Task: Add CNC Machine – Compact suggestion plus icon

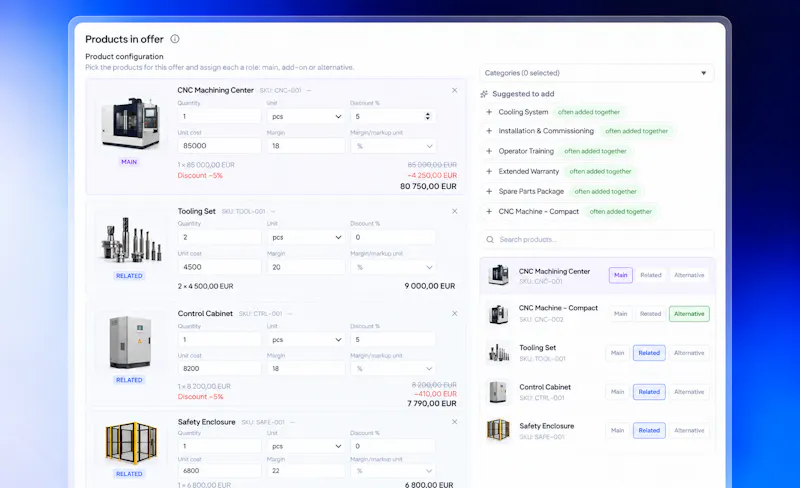Action: click(x=489, y=211)
